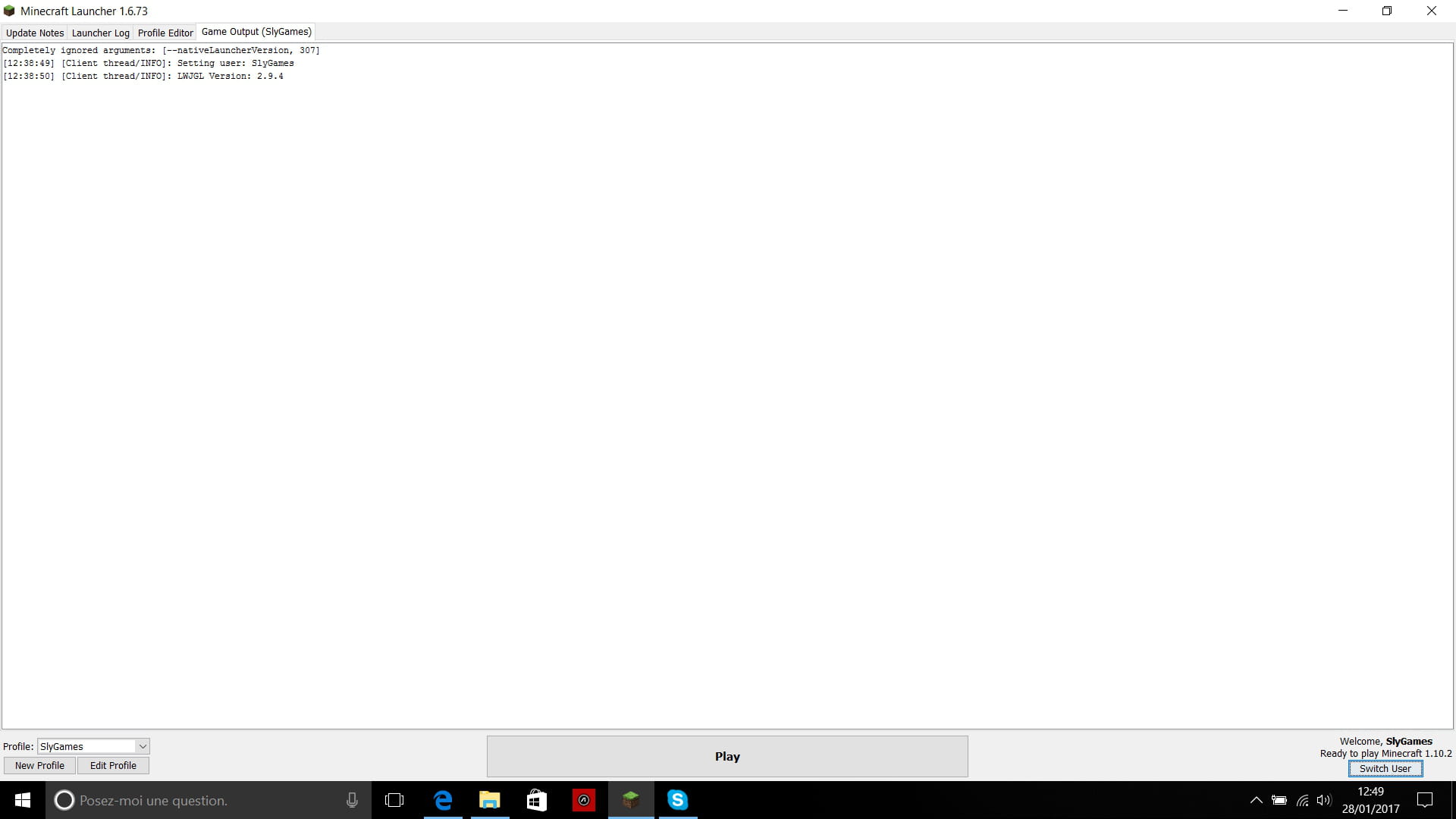Start the game with the Play button

click(x=727, y=756)
